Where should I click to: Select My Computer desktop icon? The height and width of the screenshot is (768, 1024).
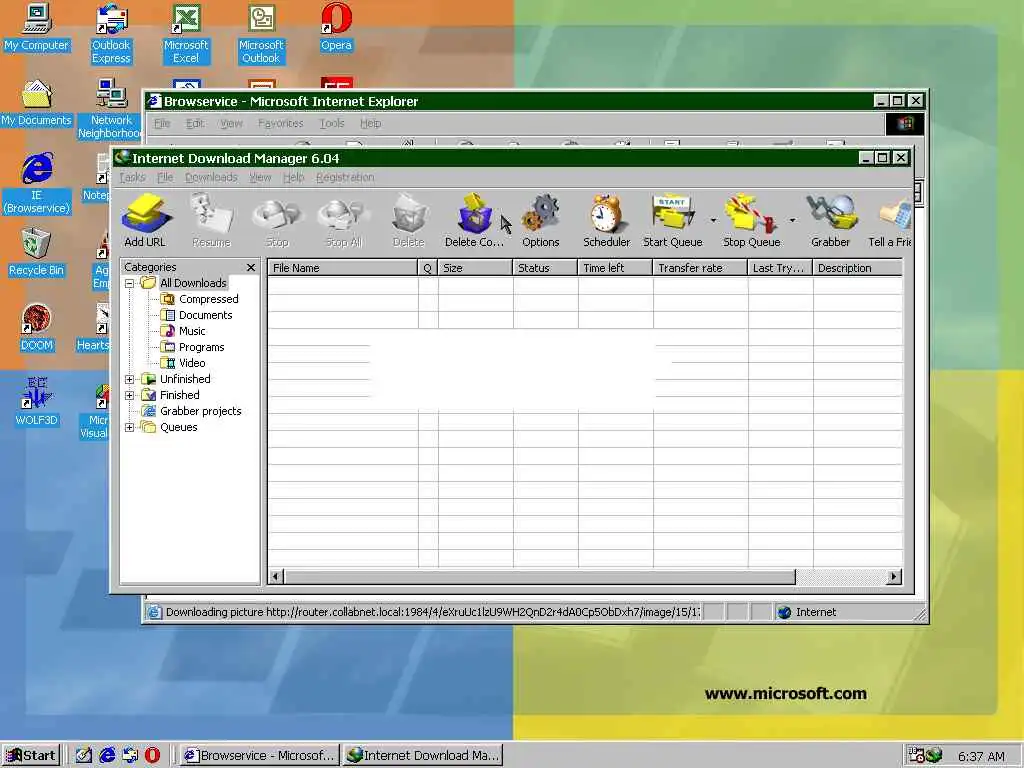coord(36,27)
